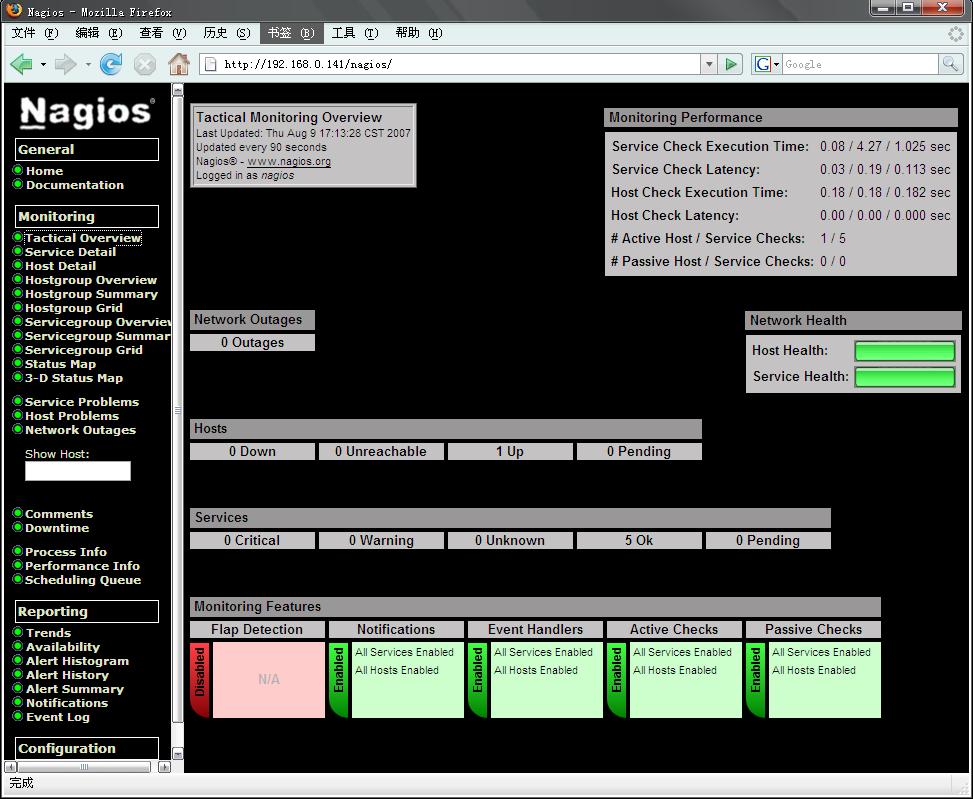The width and height of the screenshot is (973, 799).
Task: Click the address bar URL field
Action: pos(460,64)
